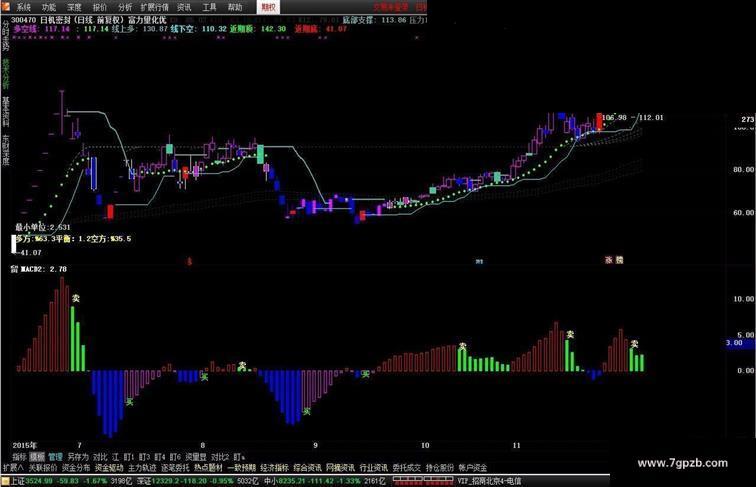Click the 多空线 indicator label
Image resolution: width=756 pixels, height=487 pixels.
pos(25,29)
